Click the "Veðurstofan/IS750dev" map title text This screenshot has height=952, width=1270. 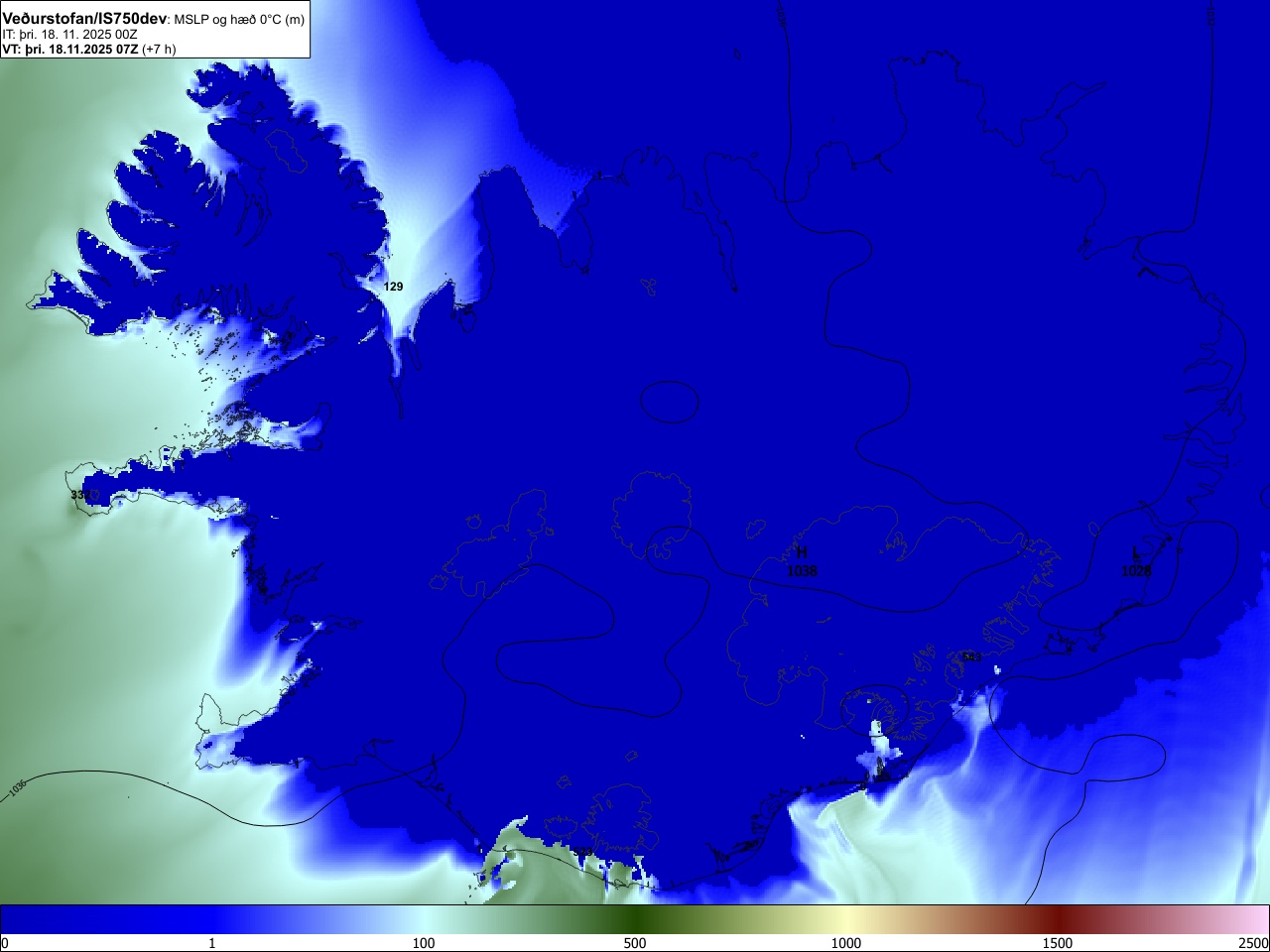pos(84,19)
